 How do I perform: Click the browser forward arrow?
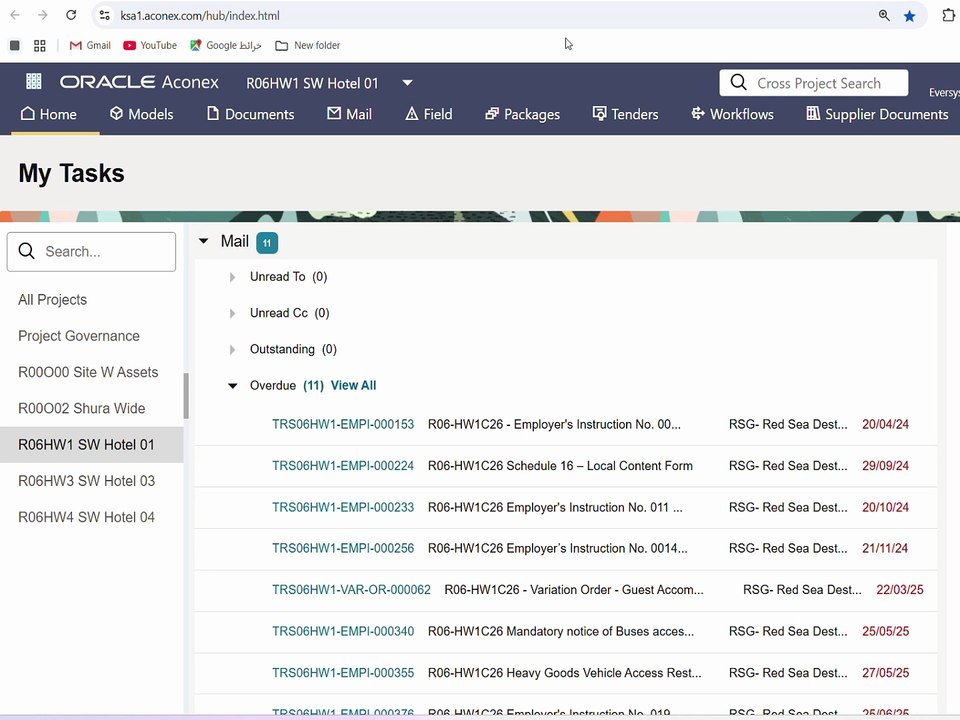[43, 15]
